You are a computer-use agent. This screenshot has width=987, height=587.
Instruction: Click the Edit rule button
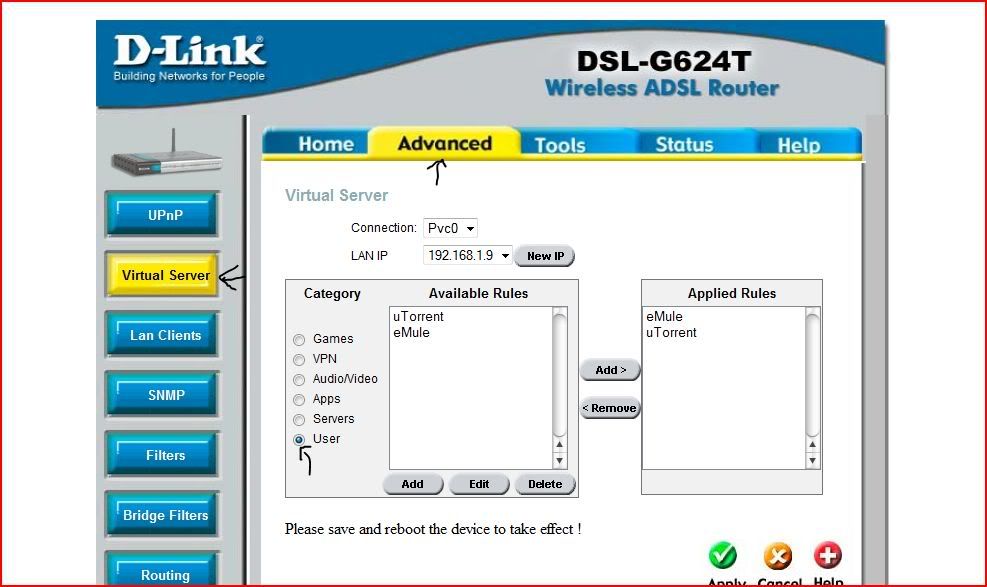pyautogui.click(x=479, y=484)
